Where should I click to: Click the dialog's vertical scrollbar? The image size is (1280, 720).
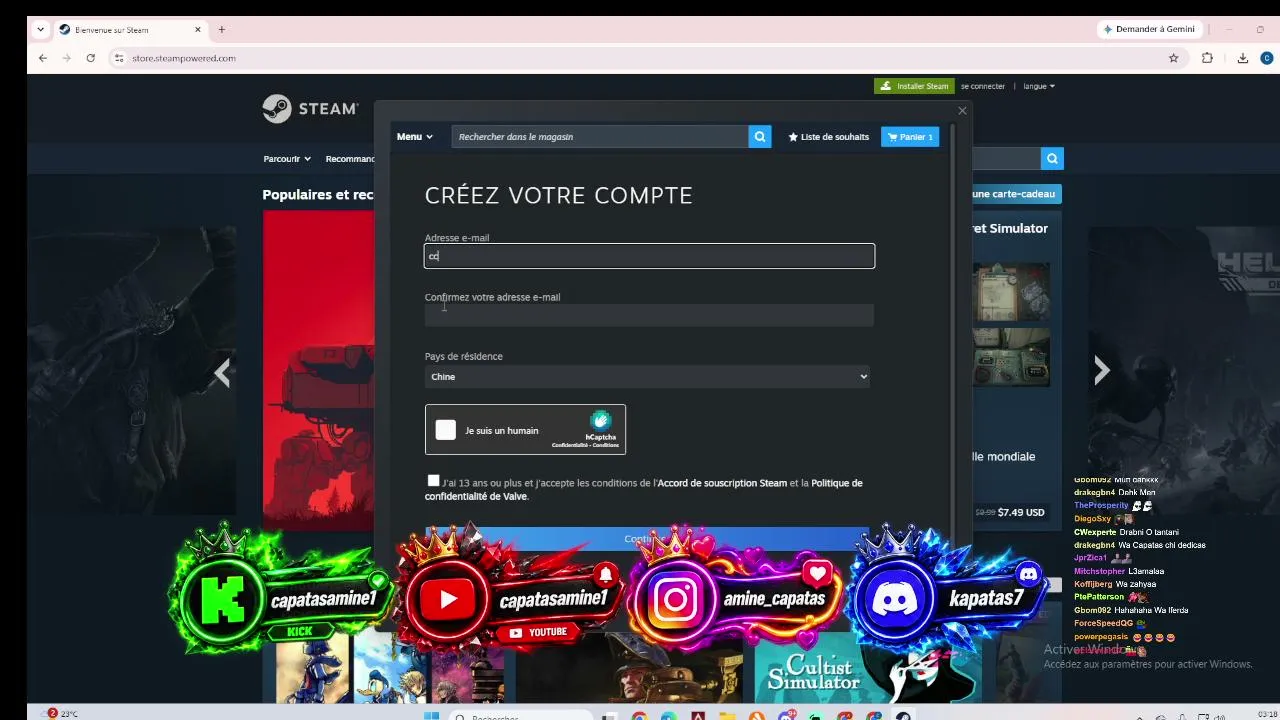point(952,330)
